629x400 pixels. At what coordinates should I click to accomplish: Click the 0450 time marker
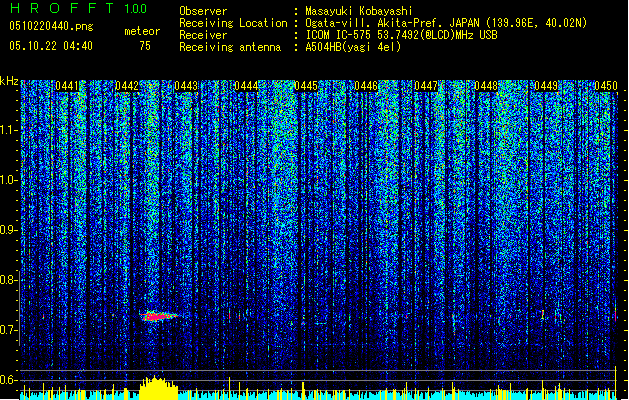click(606, 86)
